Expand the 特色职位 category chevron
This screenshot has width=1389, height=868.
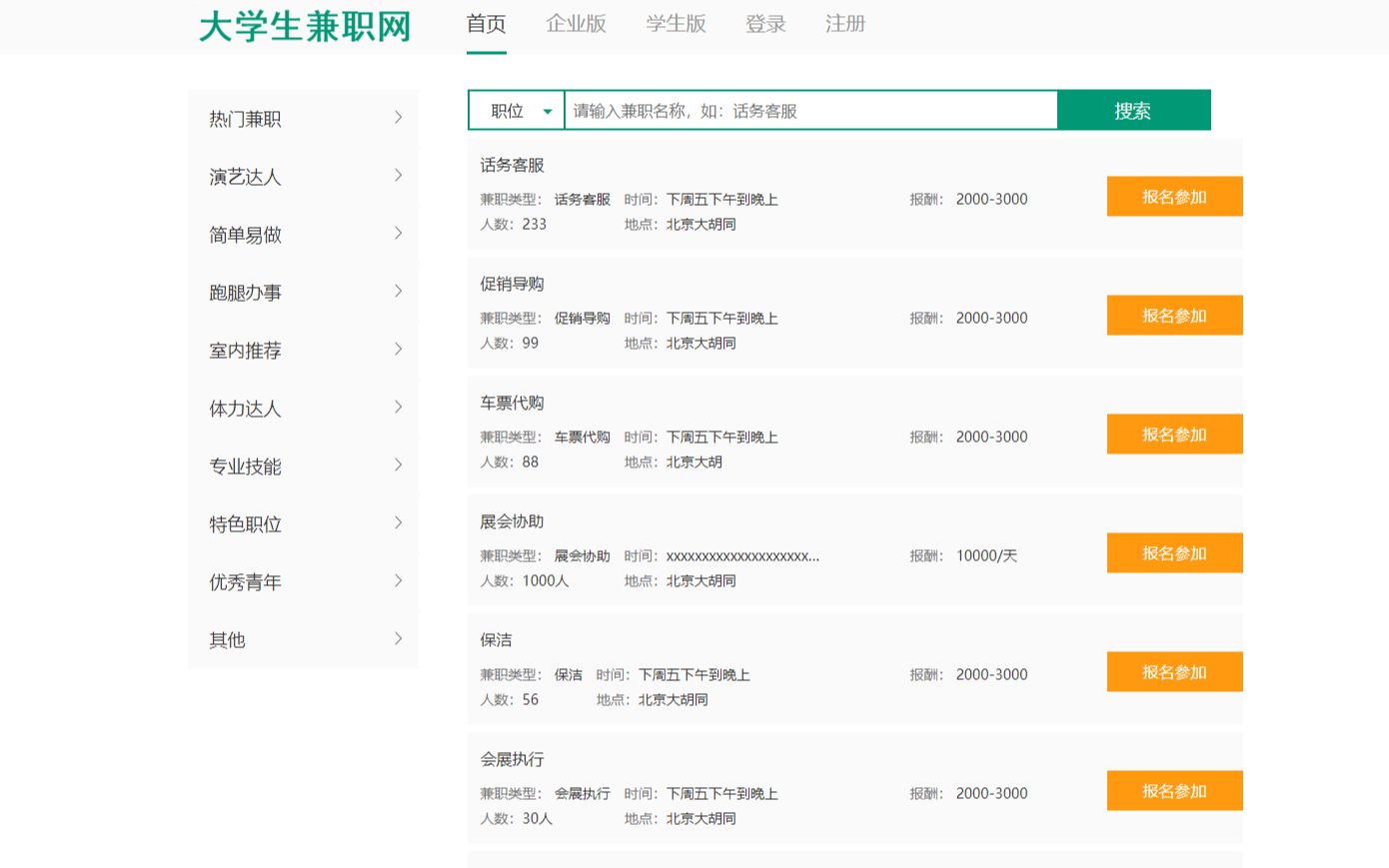[x=398, y=523]
